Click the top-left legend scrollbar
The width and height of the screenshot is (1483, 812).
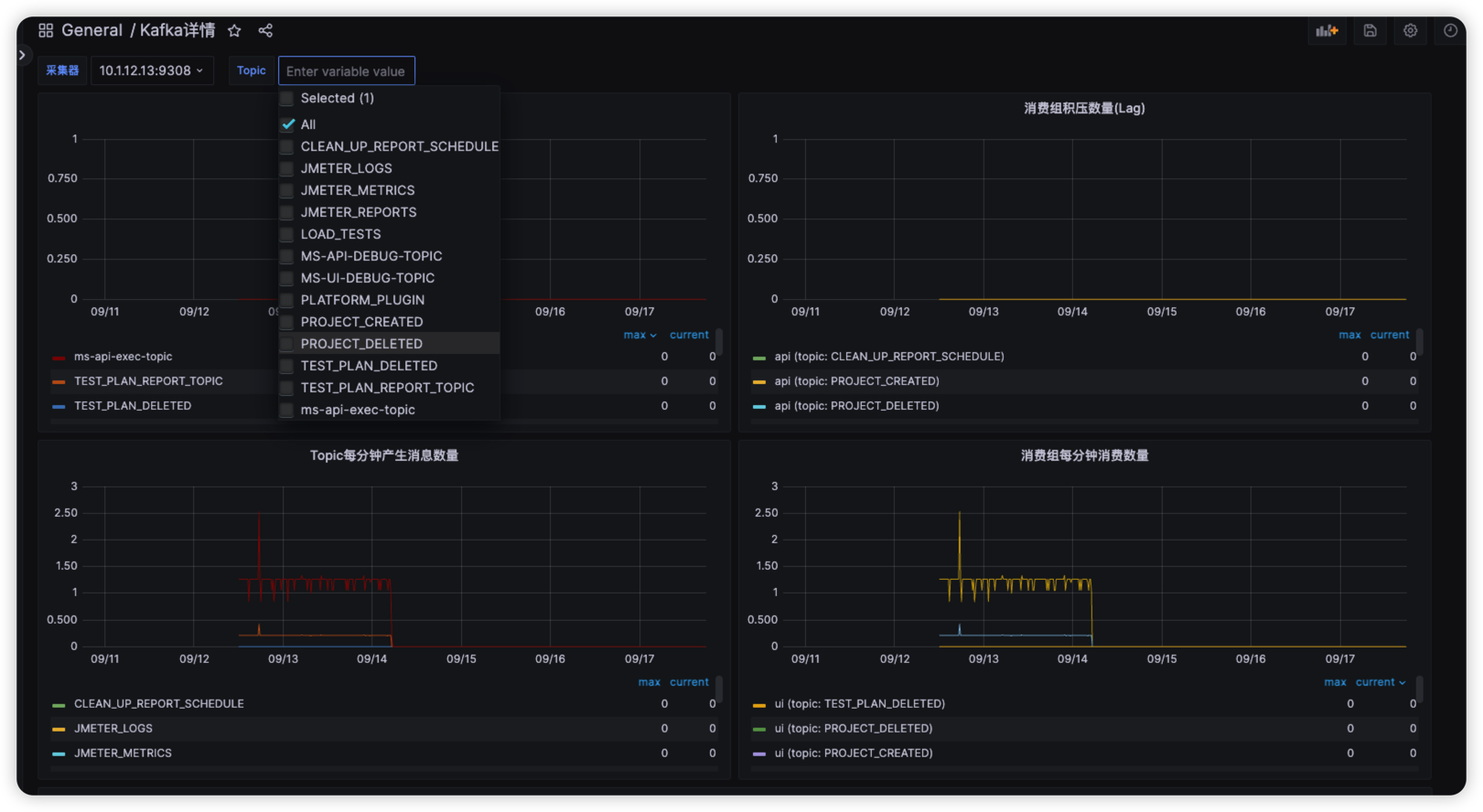719,342
